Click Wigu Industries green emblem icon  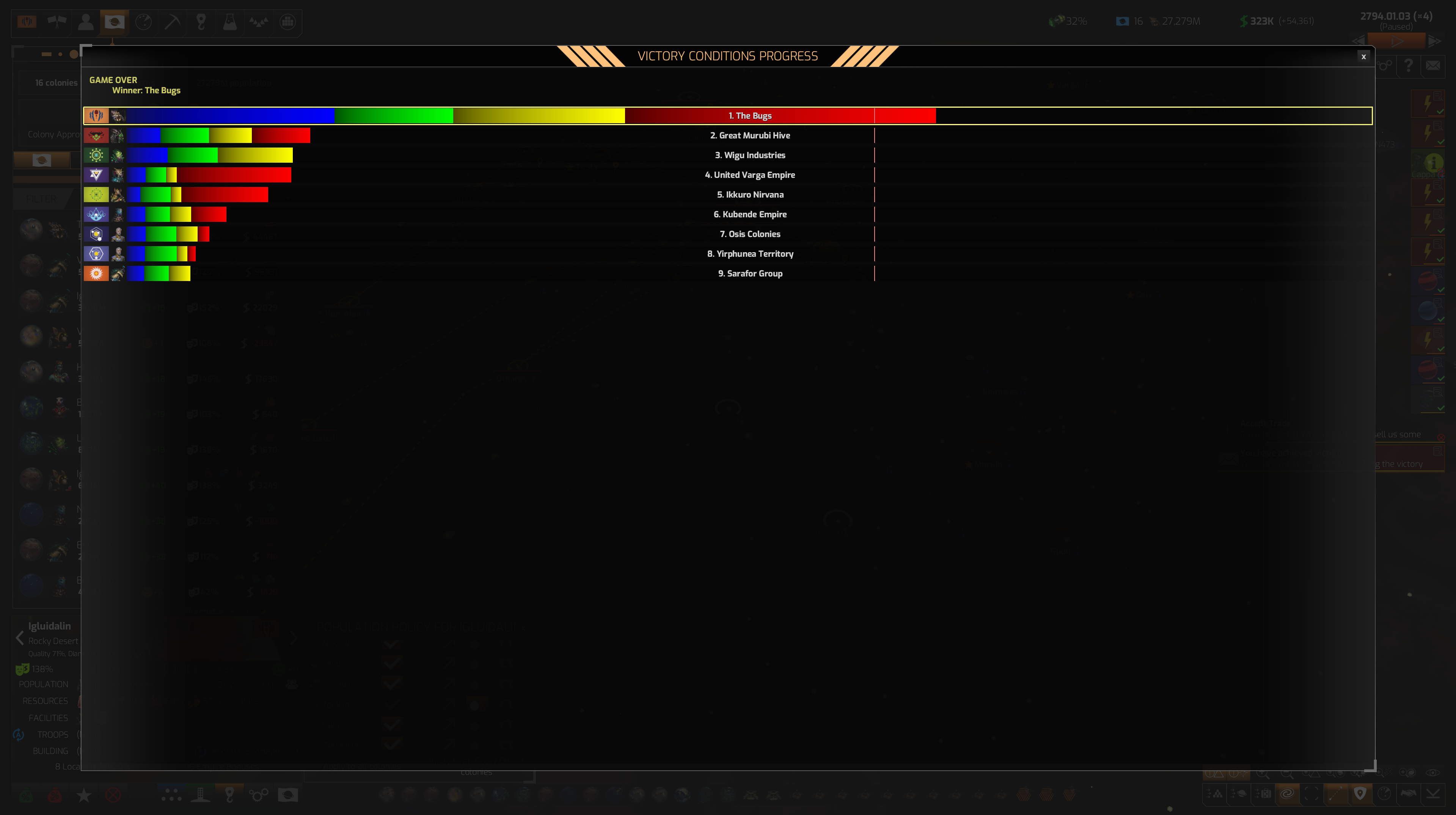coord(96,155)
